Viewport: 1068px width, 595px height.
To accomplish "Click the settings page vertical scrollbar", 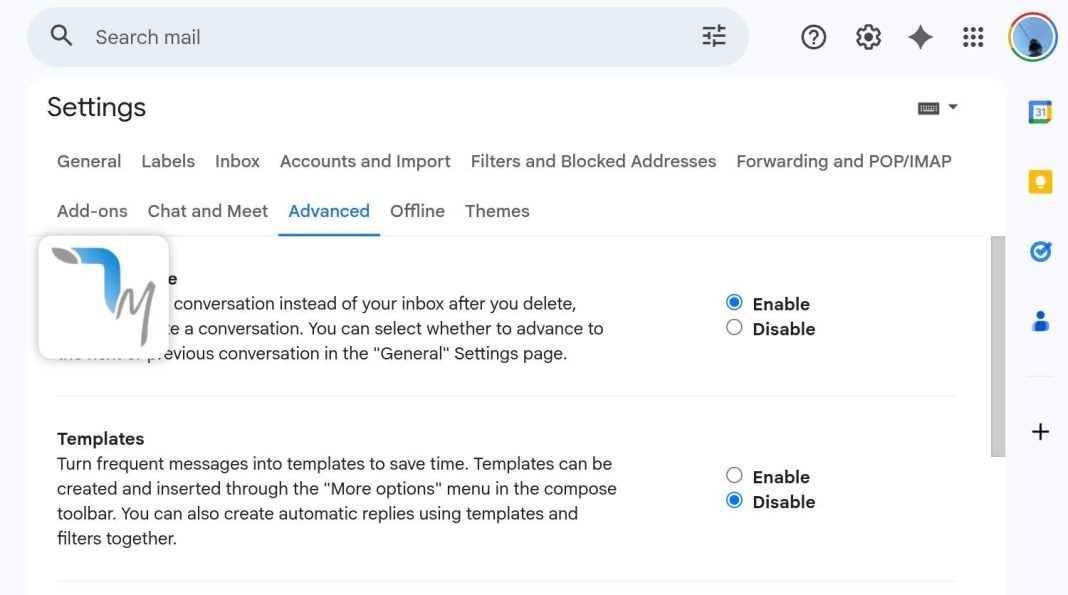I will click(997, 346).
